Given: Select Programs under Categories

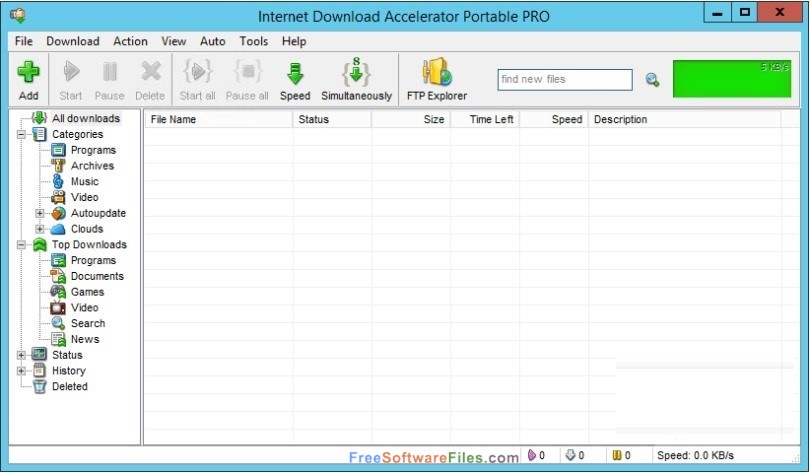Looking at the screenshot, I should point(94,150).
